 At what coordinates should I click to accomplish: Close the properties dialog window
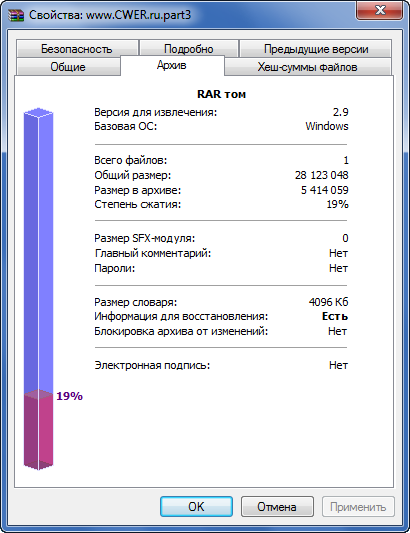(379, 10)
